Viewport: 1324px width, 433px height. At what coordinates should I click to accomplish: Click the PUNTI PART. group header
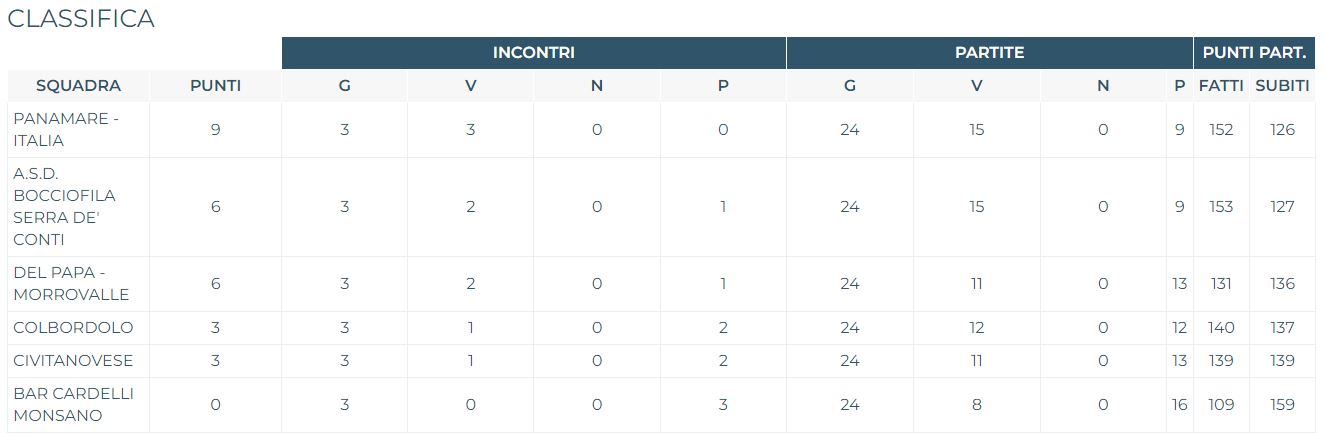point(1254,53)
